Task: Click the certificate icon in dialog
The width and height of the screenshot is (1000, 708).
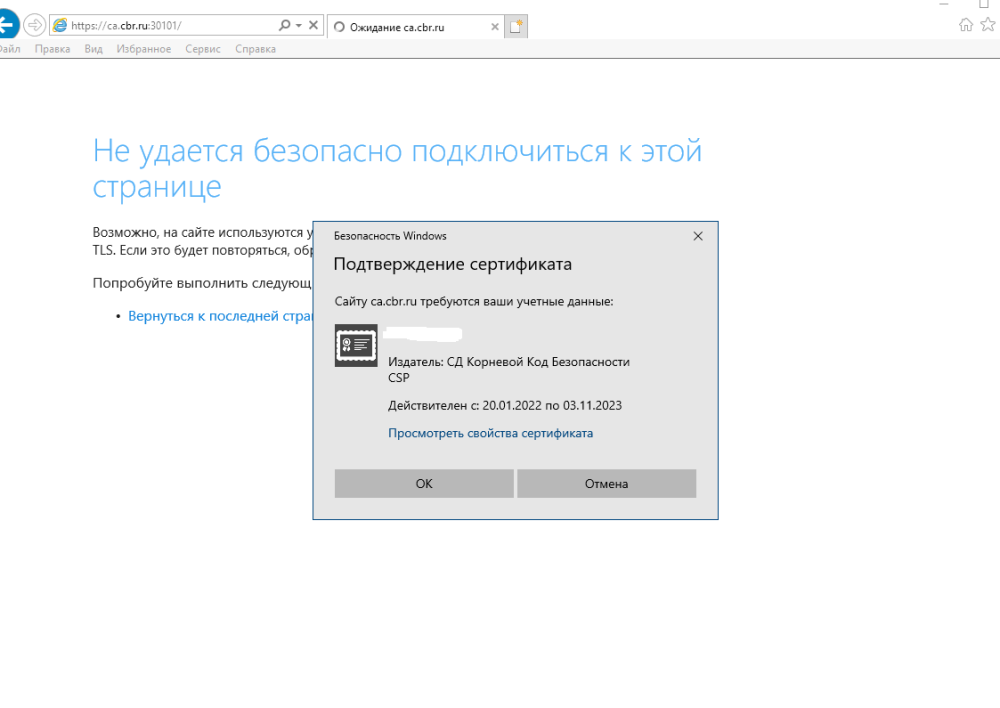Action: (x=356, y=345)
